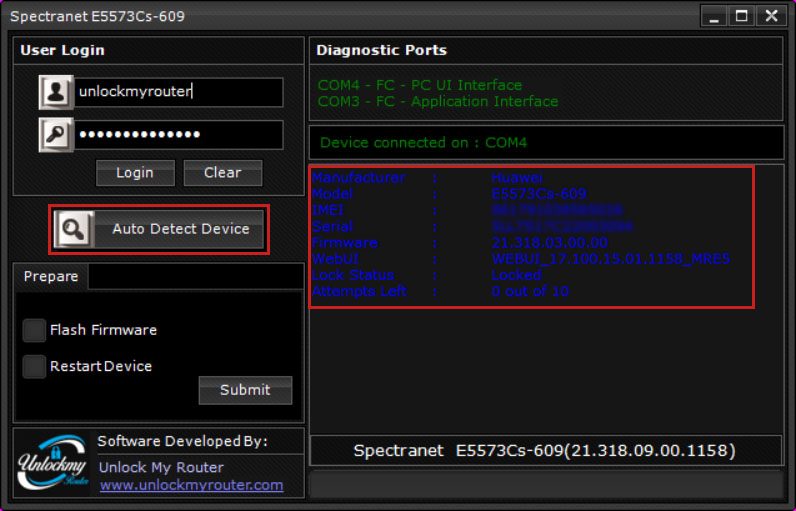The height and width of the screenshot is (511, 796).
Task: Enable the Restart Device checkbox
Action: [34, 366]
